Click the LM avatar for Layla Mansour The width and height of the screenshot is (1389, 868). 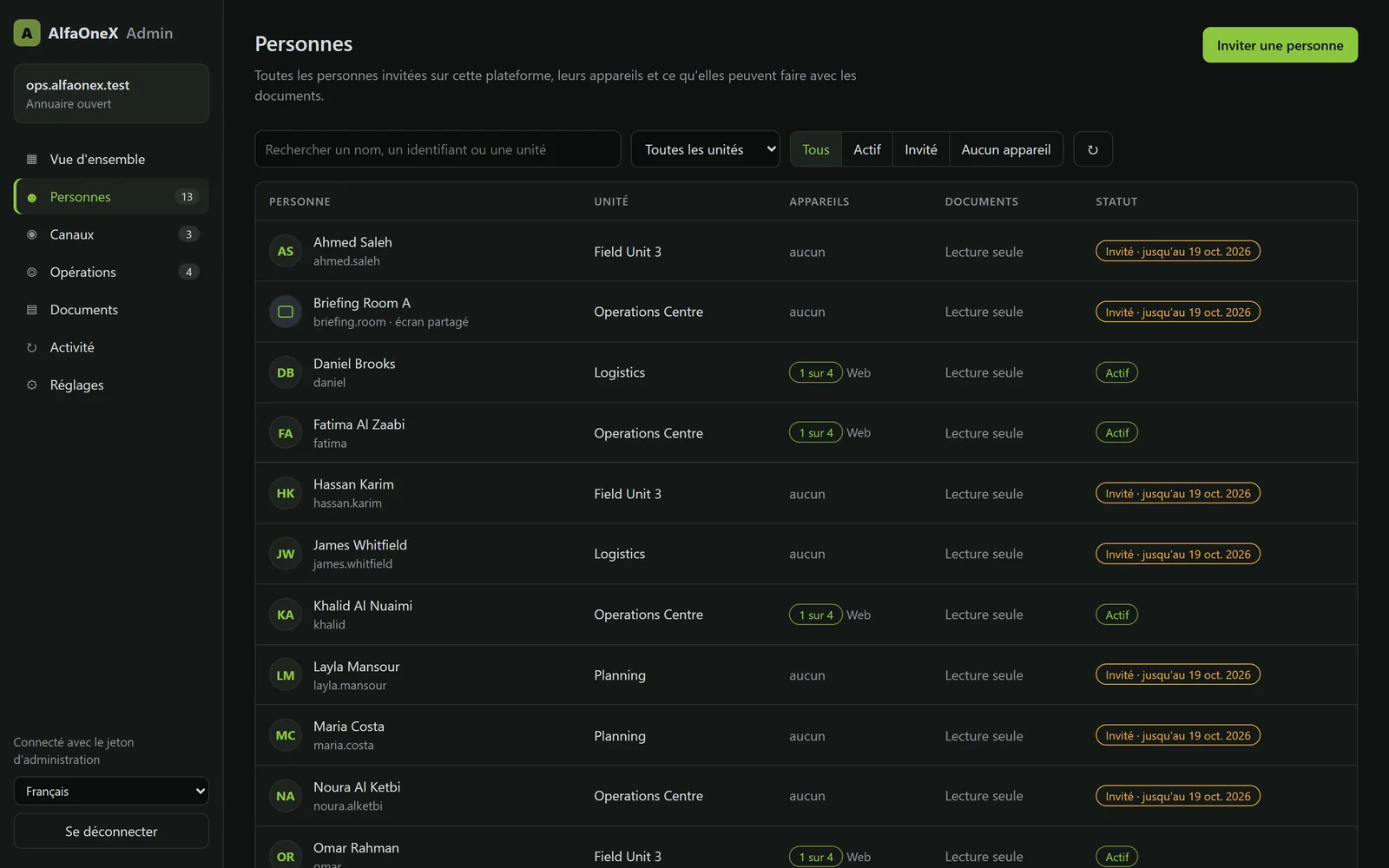(x=286, y=675)
